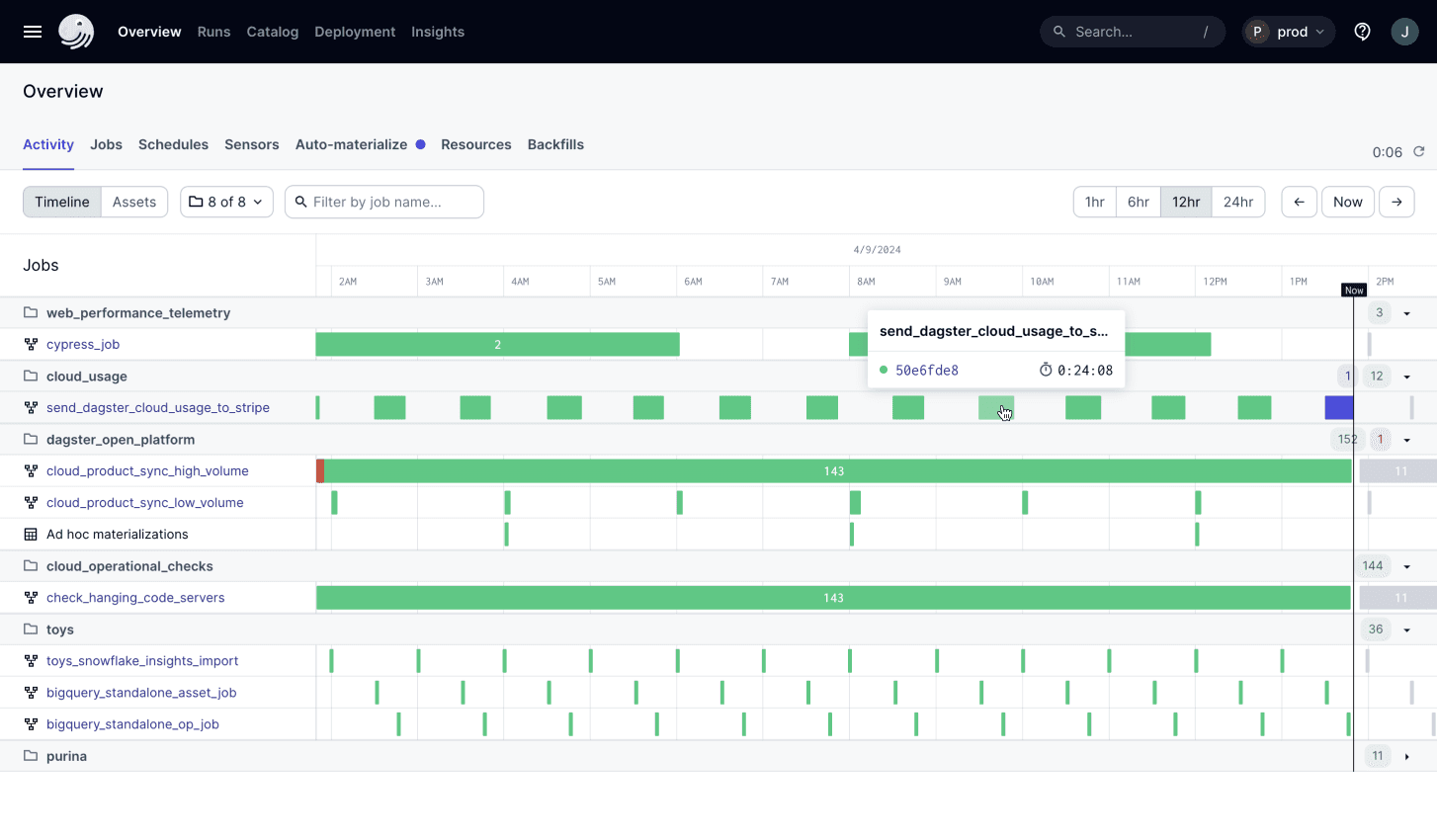Open the Insights navigation item
The image size is (1437, 840).
point(438,31)
